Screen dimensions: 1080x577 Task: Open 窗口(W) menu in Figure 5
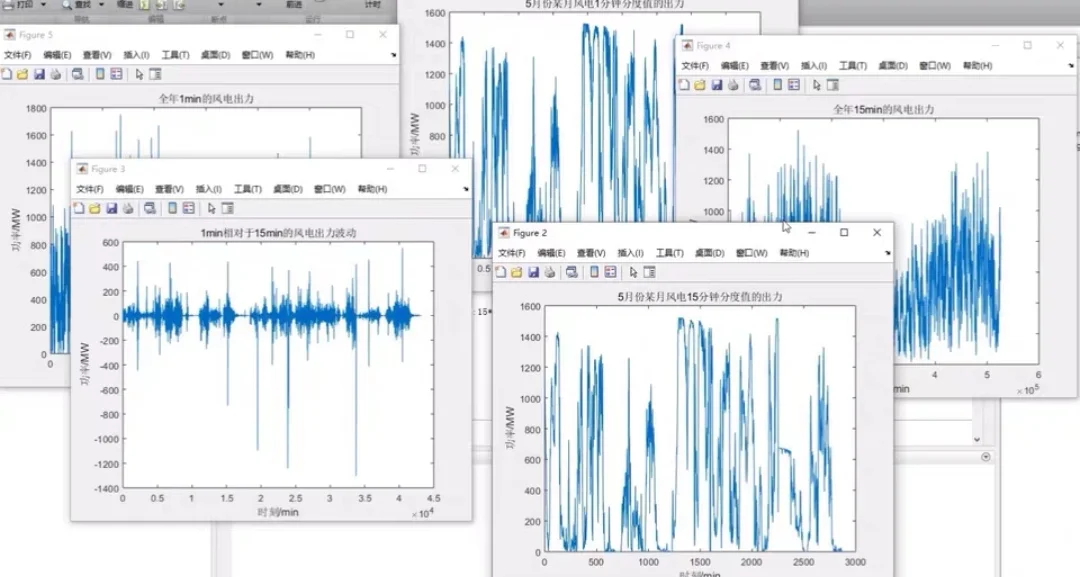258,55
